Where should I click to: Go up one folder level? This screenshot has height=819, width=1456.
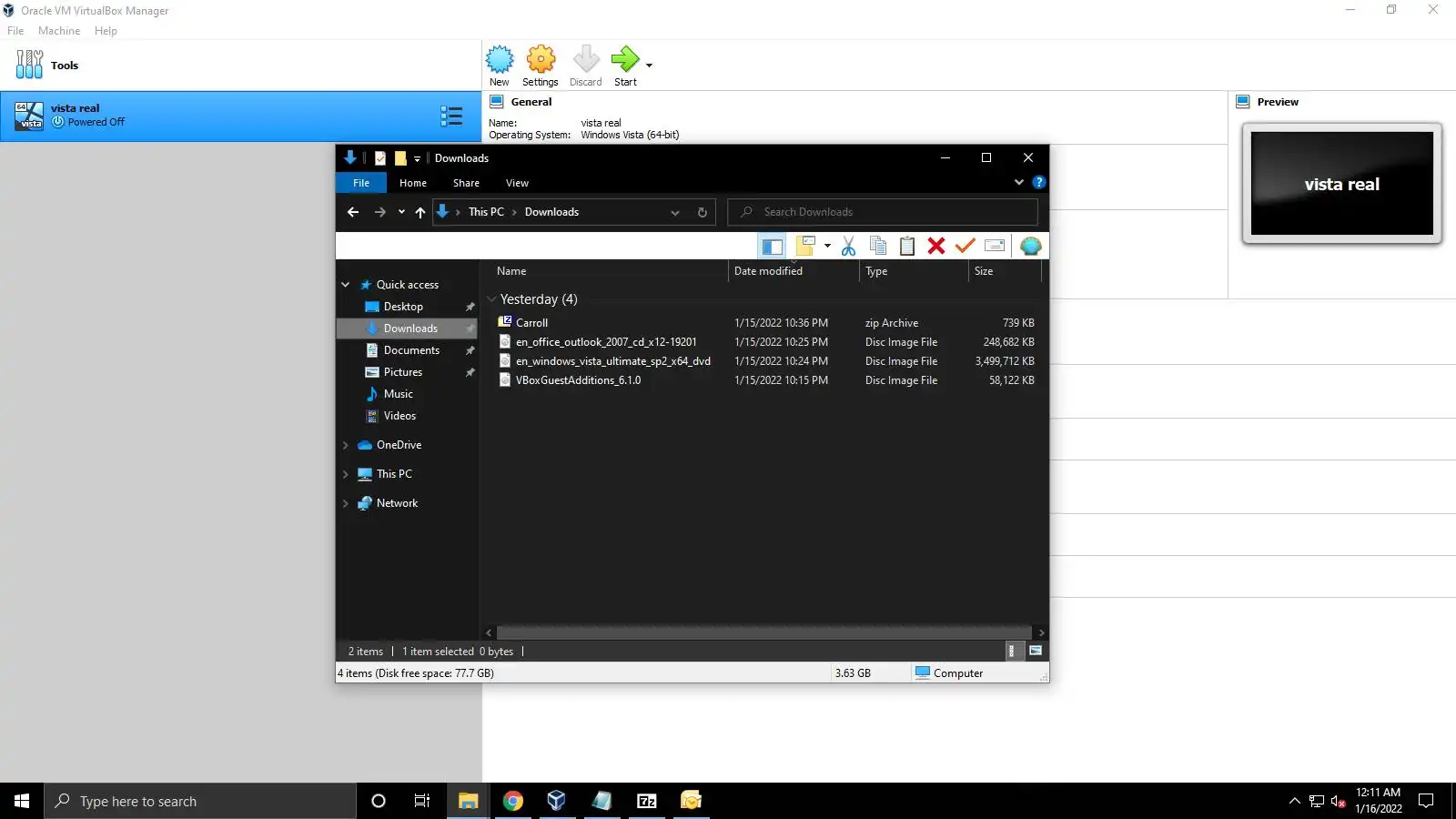click(x=420, y=212)
